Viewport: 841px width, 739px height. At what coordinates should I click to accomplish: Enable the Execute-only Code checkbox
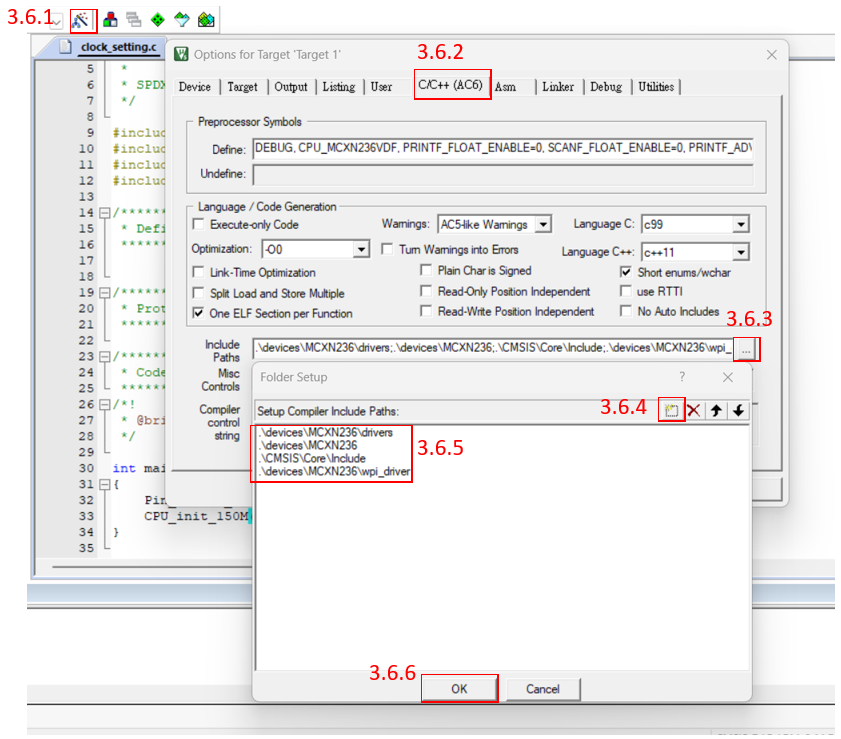coord(198,225)
